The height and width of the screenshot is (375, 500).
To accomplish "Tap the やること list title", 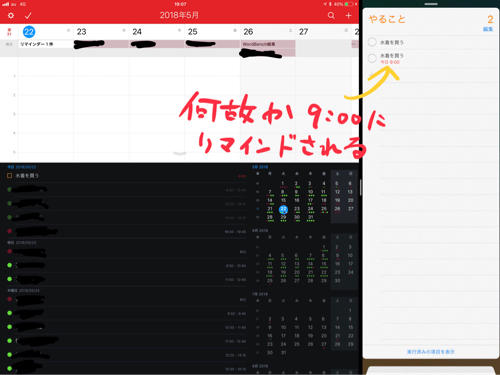I will click(387, 19).
